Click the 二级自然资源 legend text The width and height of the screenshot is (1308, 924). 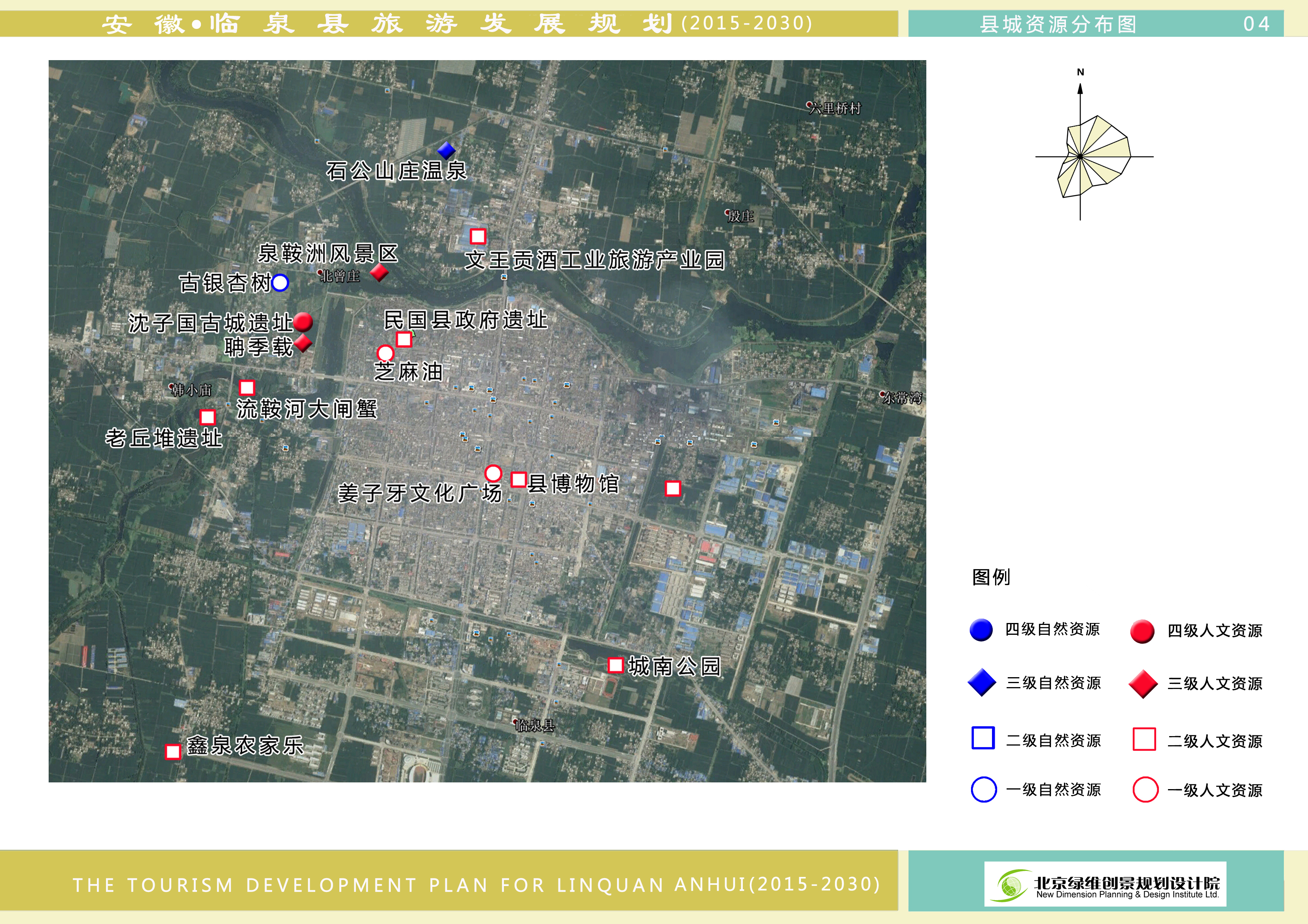[1053, 740]
